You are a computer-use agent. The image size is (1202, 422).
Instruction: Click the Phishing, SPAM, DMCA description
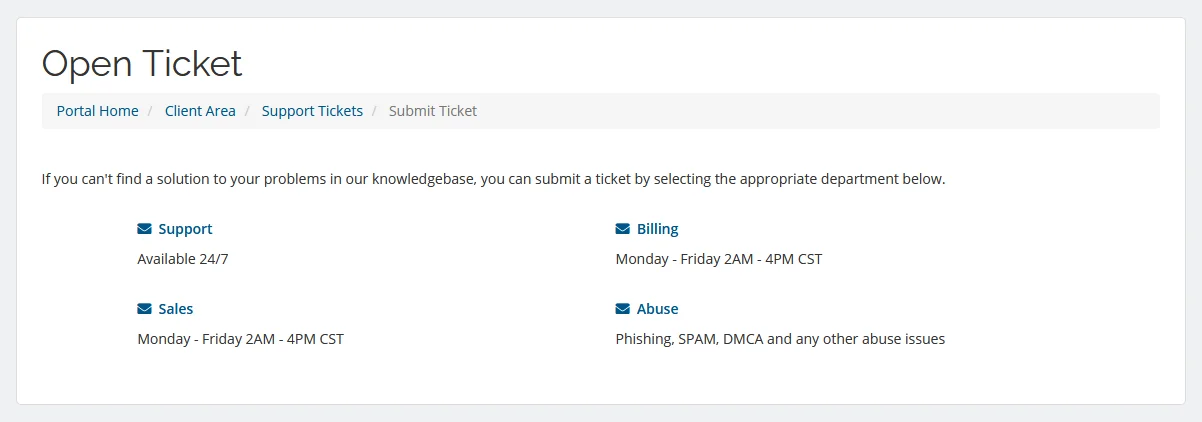click(x=780, y=339)
